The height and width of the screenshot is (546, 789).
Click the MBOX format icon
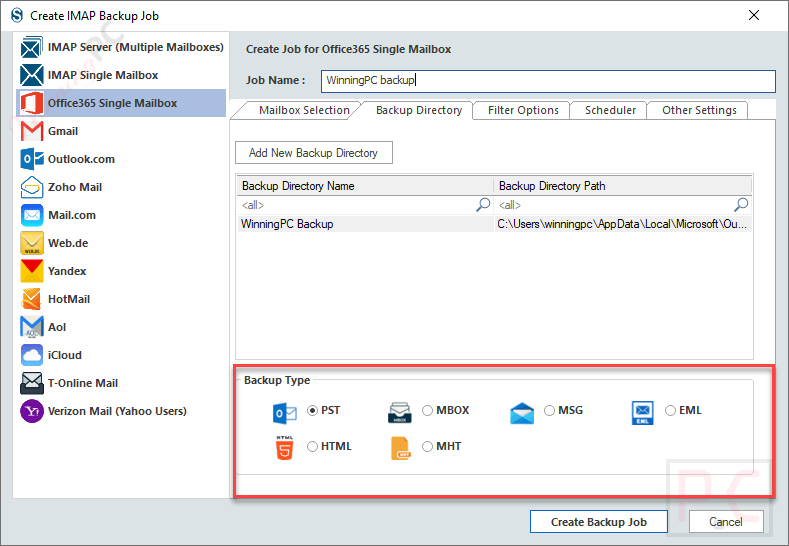point(400,413)
